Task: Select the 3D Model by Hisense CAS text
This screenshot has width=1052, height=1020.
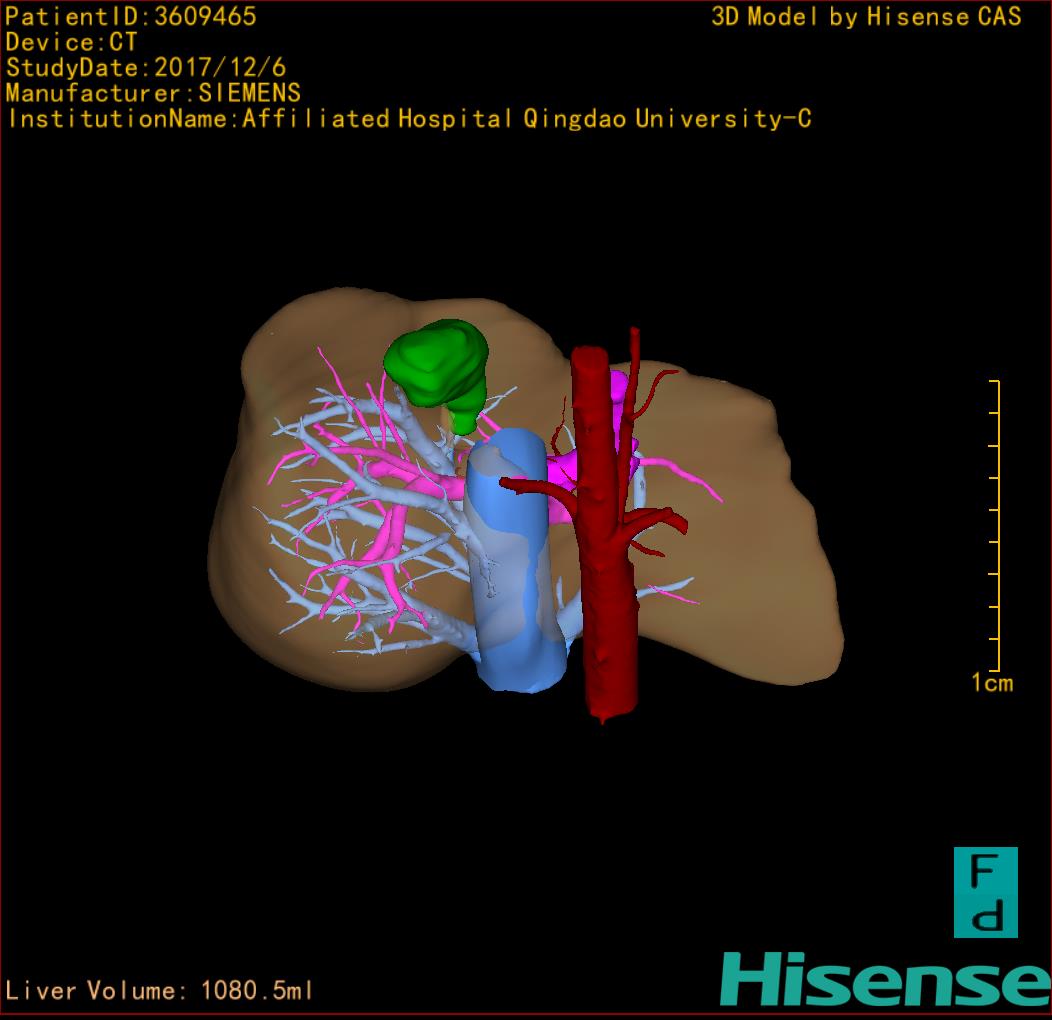Action: (x=866, y=16)
